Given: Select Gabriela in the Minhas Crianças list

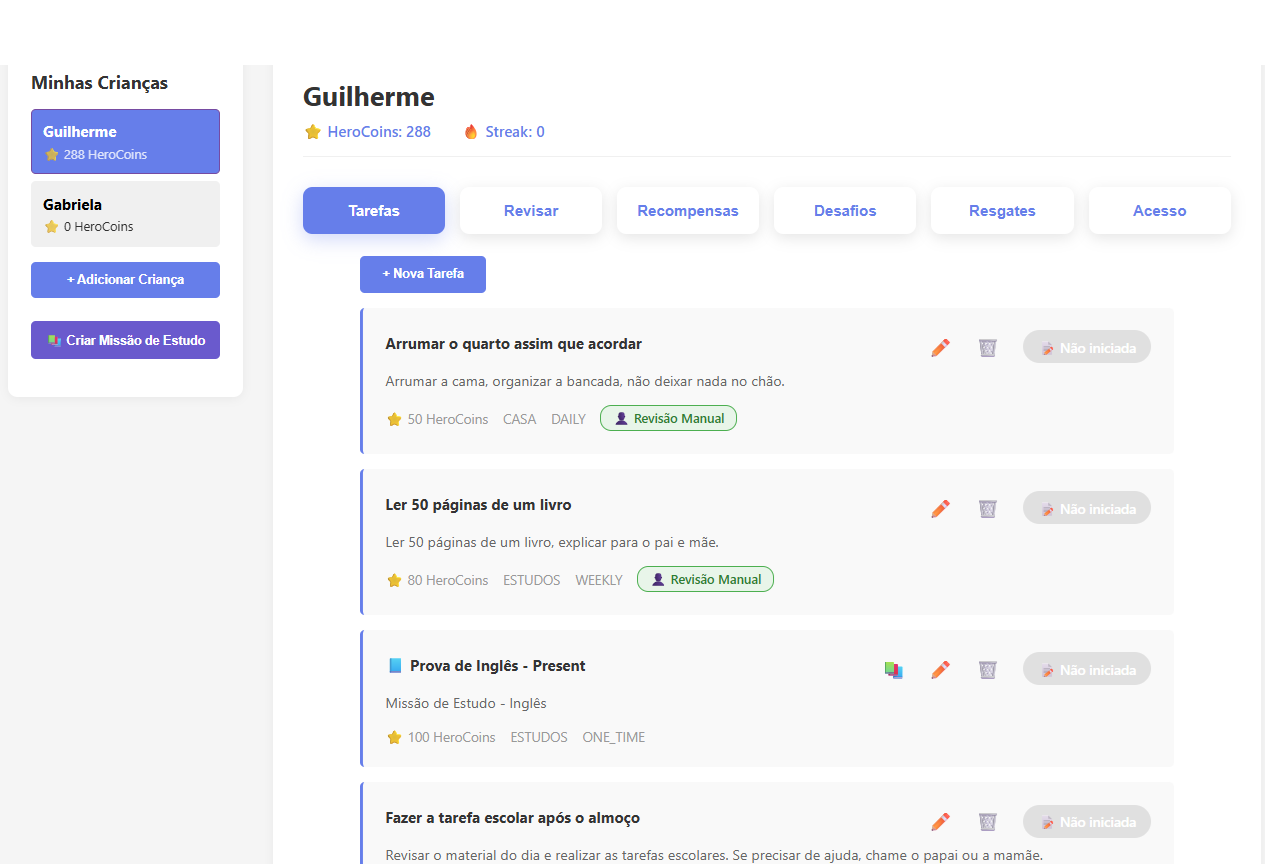Looking at the screenshot, I should click(125, 213).
